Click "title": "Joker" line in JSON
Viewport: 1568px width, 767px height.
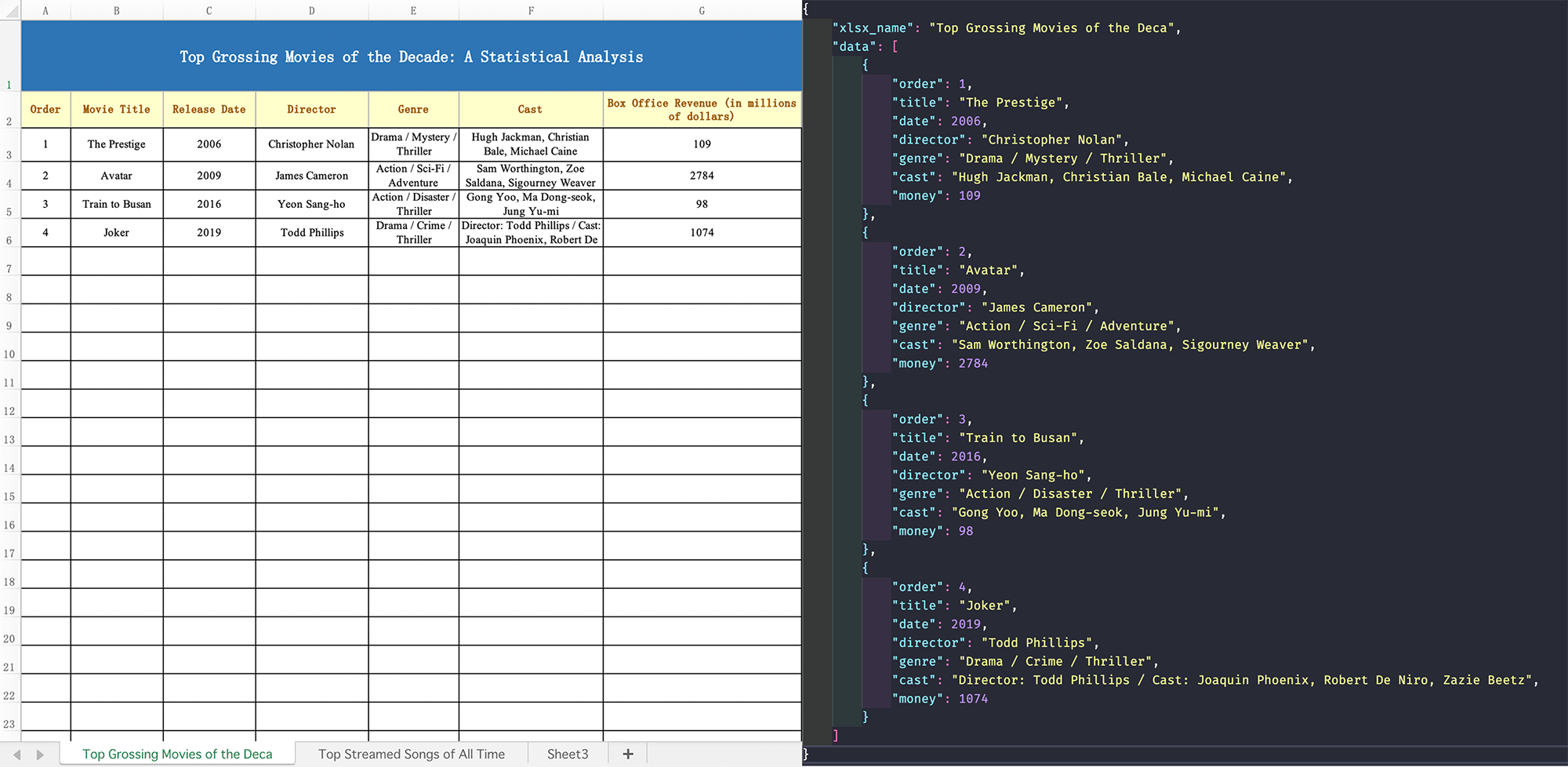[954, 606]
